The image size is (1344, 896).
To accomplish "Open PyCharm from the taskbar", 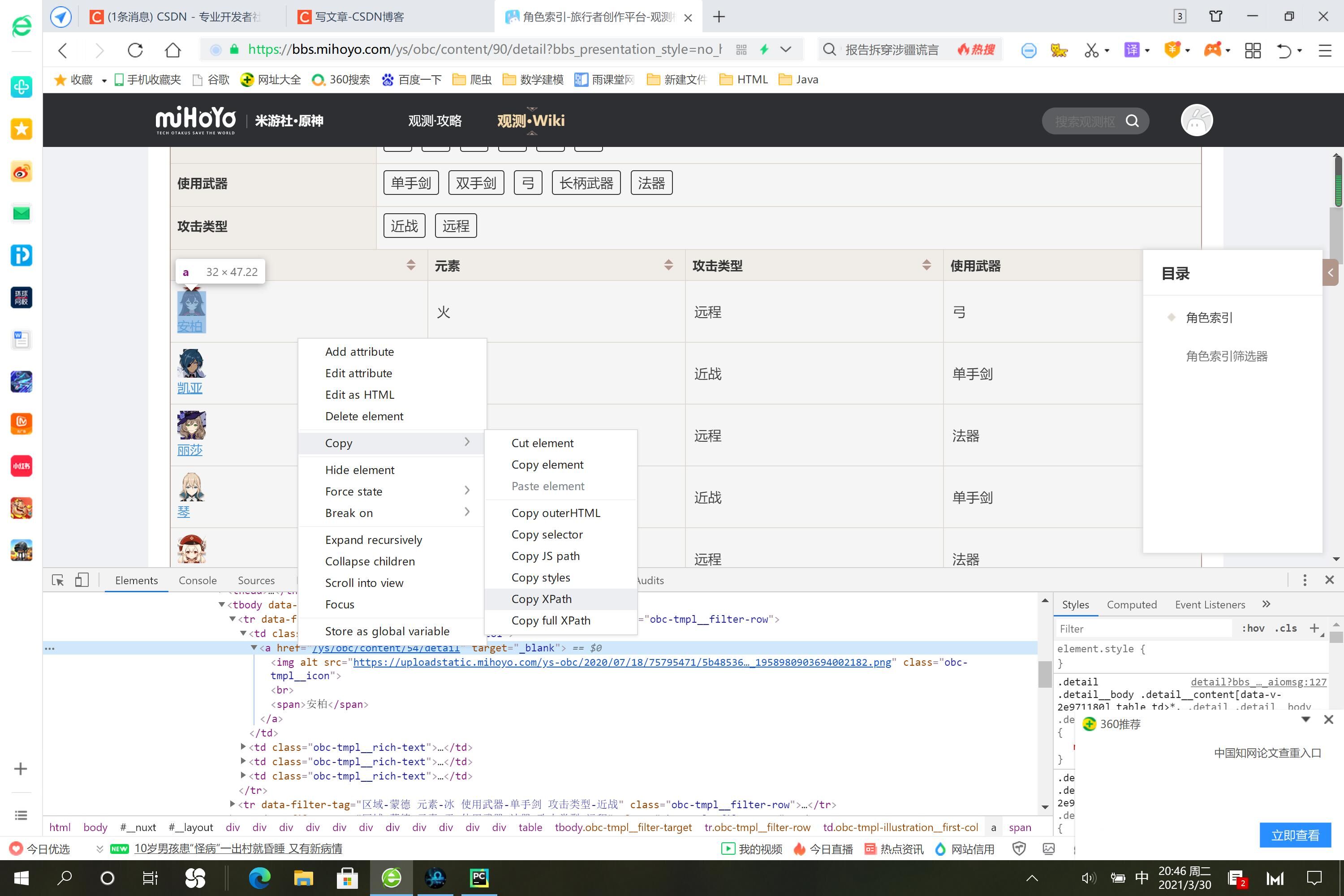I will click(x=479, y=878).
